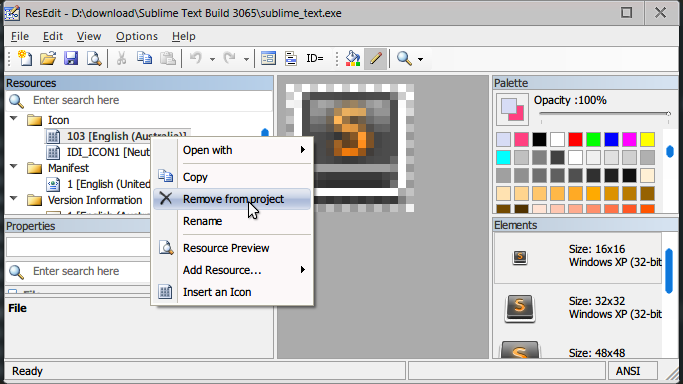Viewport: 683px width, 384px height.
Task: Pick the blue palette swatch
Action: tap(611, 139)
